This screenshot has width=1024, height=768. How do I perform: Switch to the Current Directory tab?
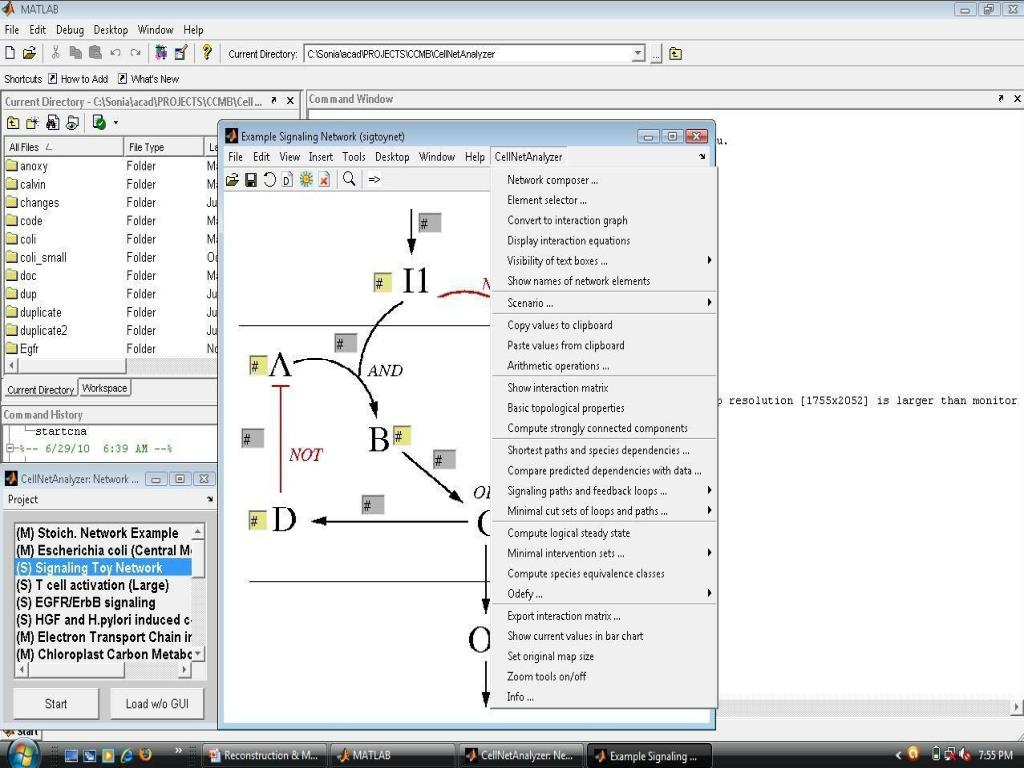click(x=40, y=389)
